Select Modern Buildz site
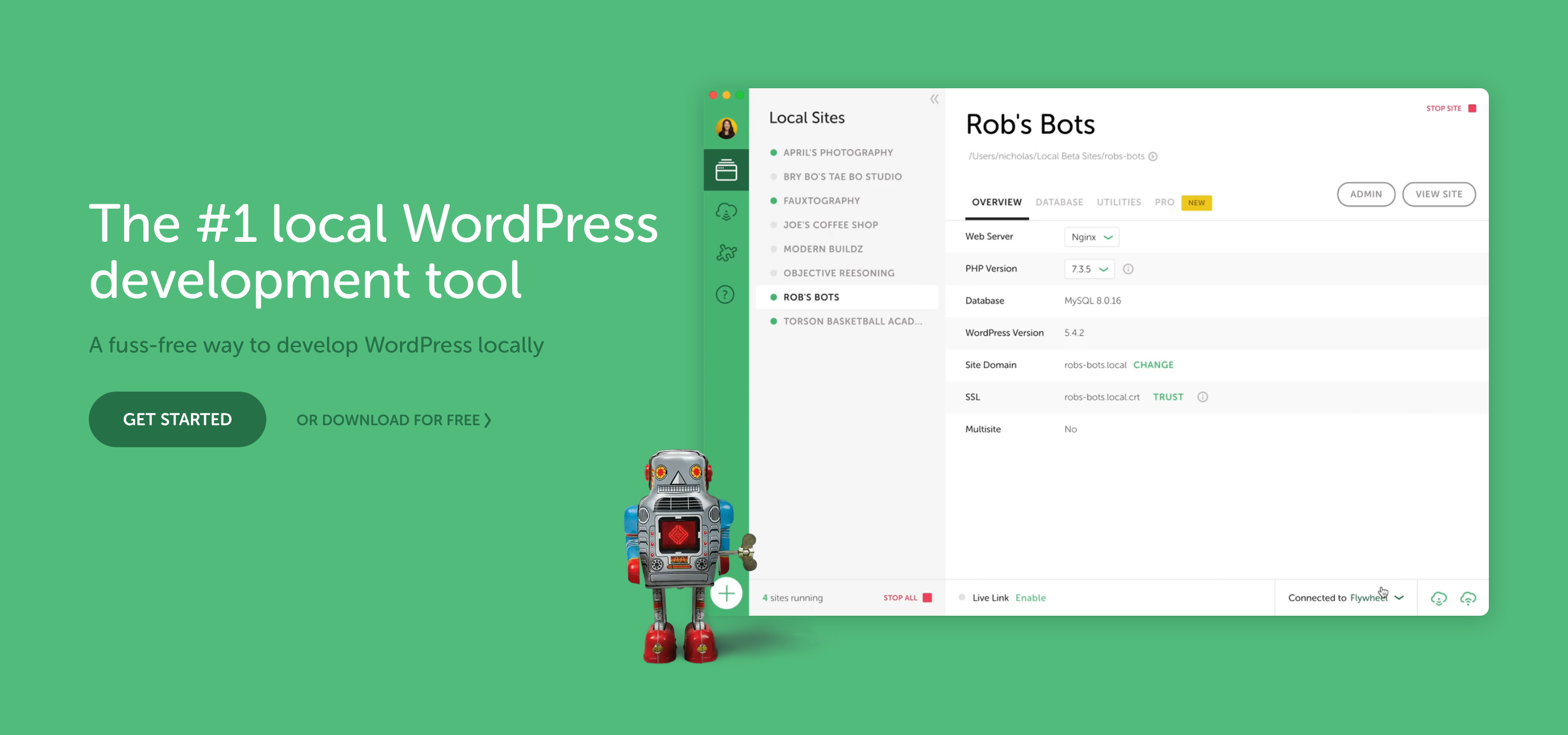The height and width of the screenshot is (735, 1568). pyautogui.click(x=846, y=249)
